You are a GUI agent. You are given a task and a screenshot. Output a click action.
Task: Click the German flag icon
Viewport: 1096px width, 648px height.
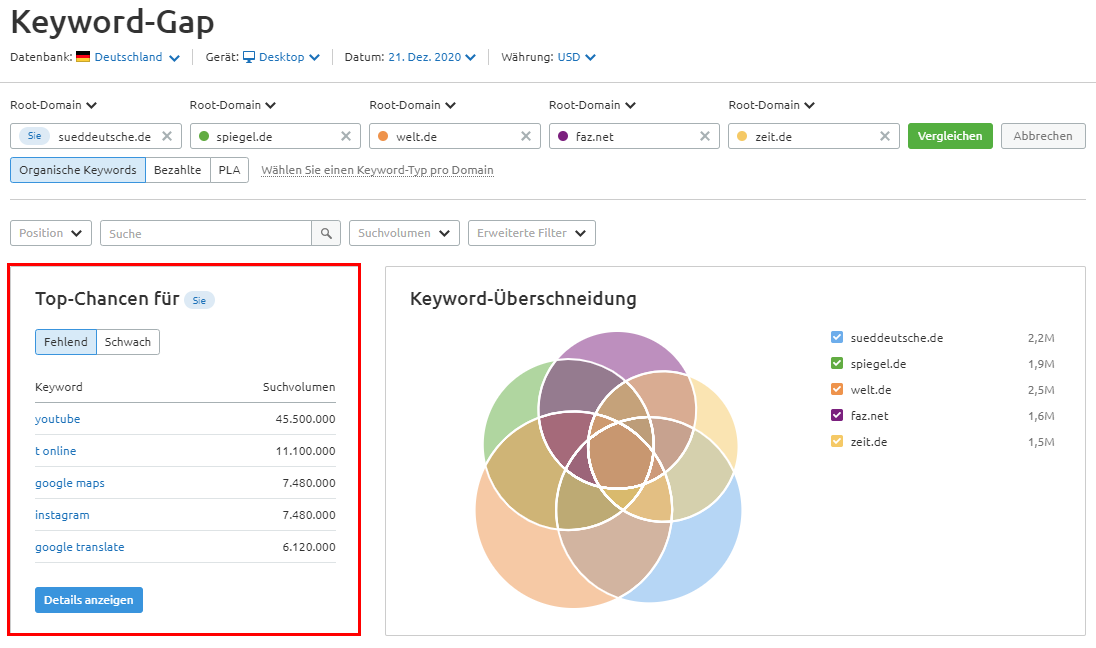pos(83,57)
